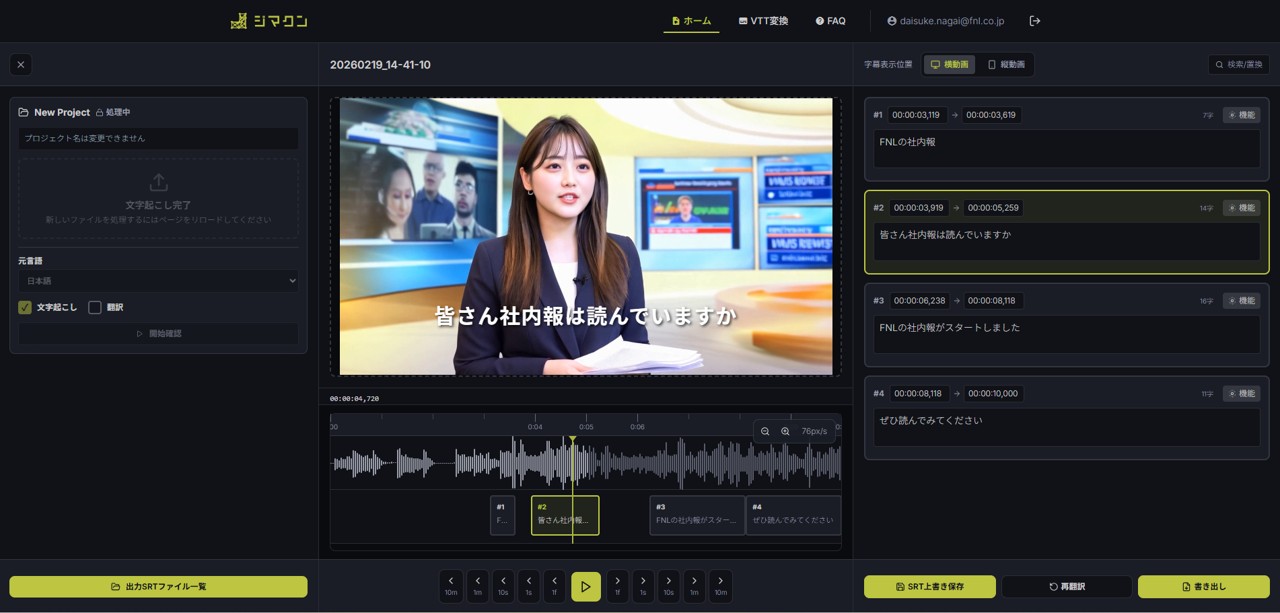Switch to 縦動画 display mode

point(1006,65)
